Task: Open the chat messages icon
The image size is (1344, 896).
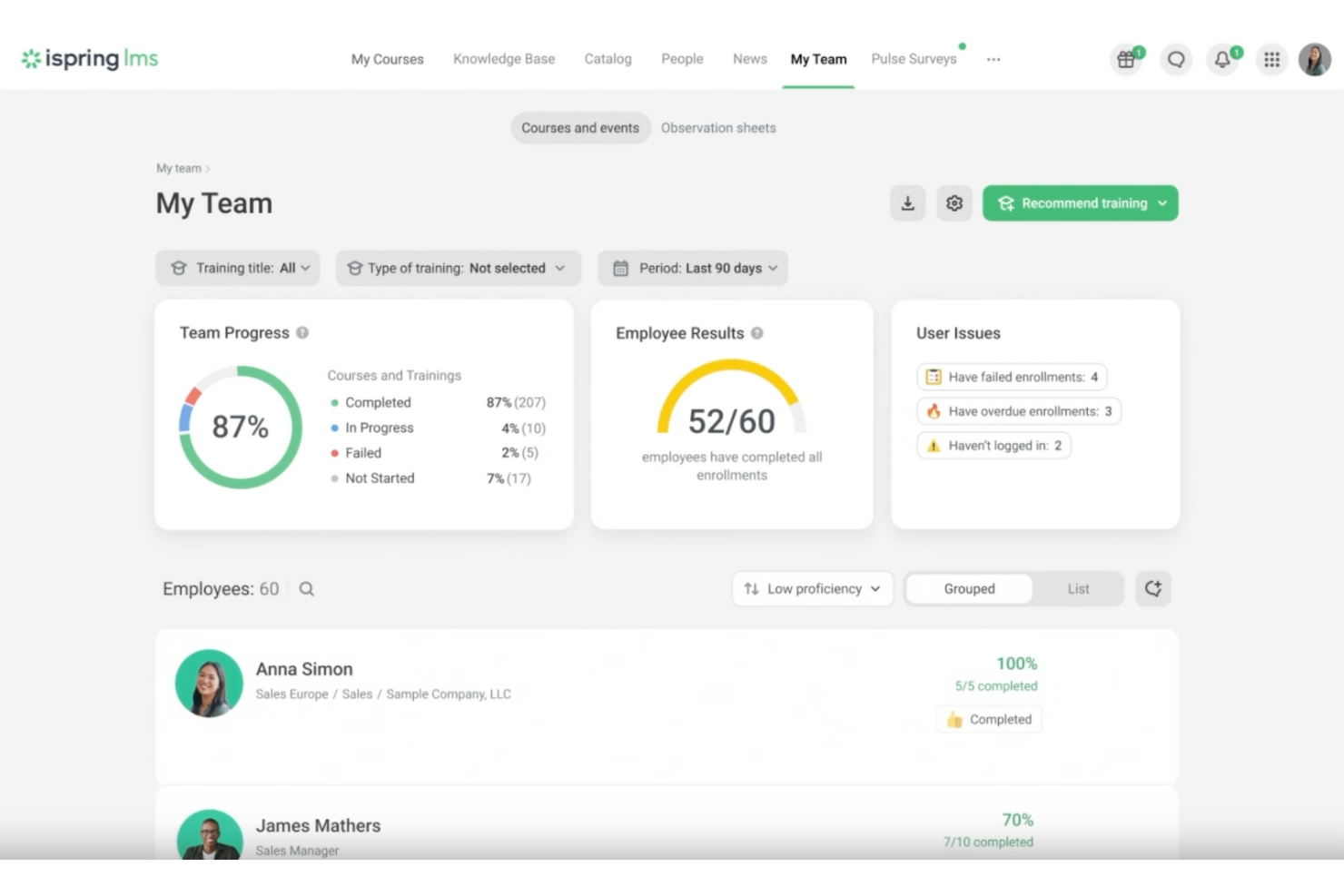Action: pyautogui.click(x=1176, y=59)
